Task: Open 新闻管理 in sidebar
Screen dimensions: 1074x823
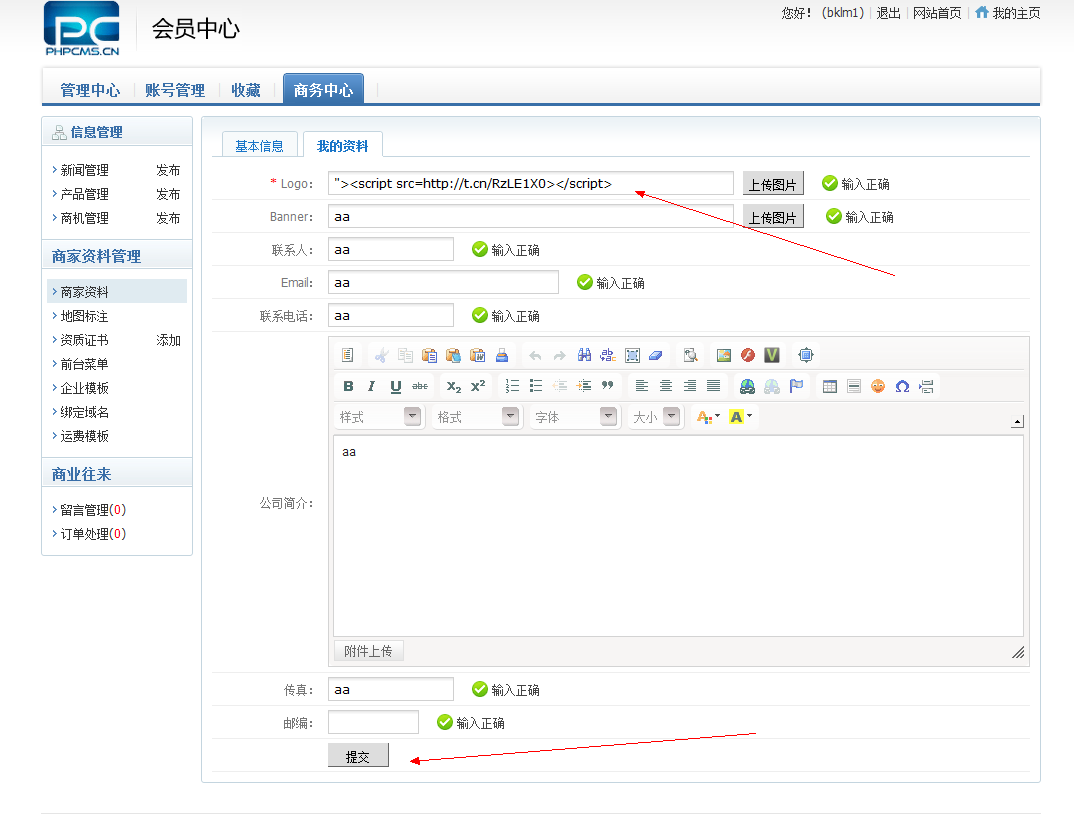Action: tap(84, 170)
